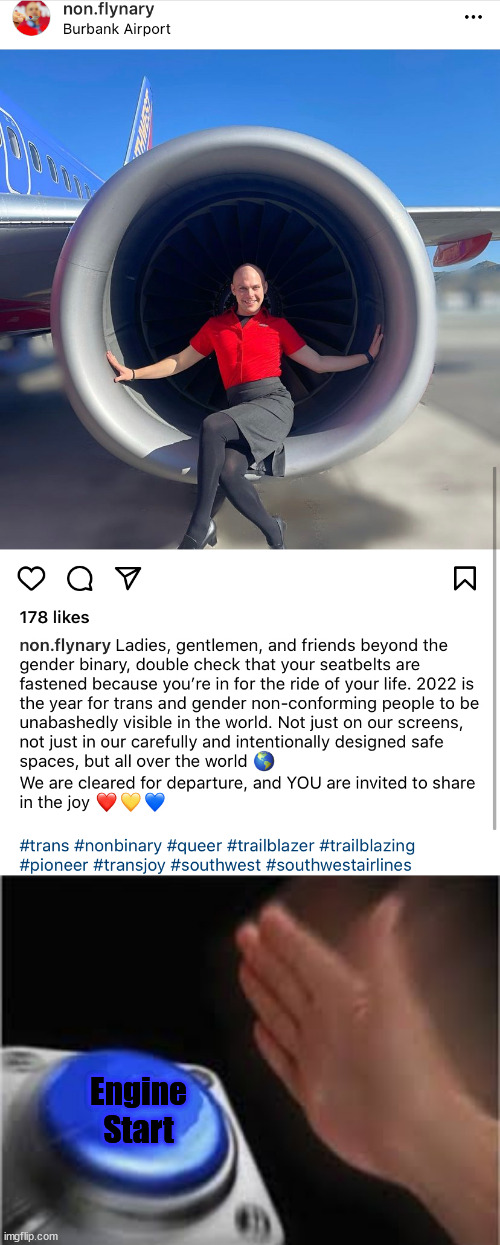Image resolution: width=500 pixels, height=1245 pixels.
Task: Open the #trans hashtag
Action: coord(44,846)
